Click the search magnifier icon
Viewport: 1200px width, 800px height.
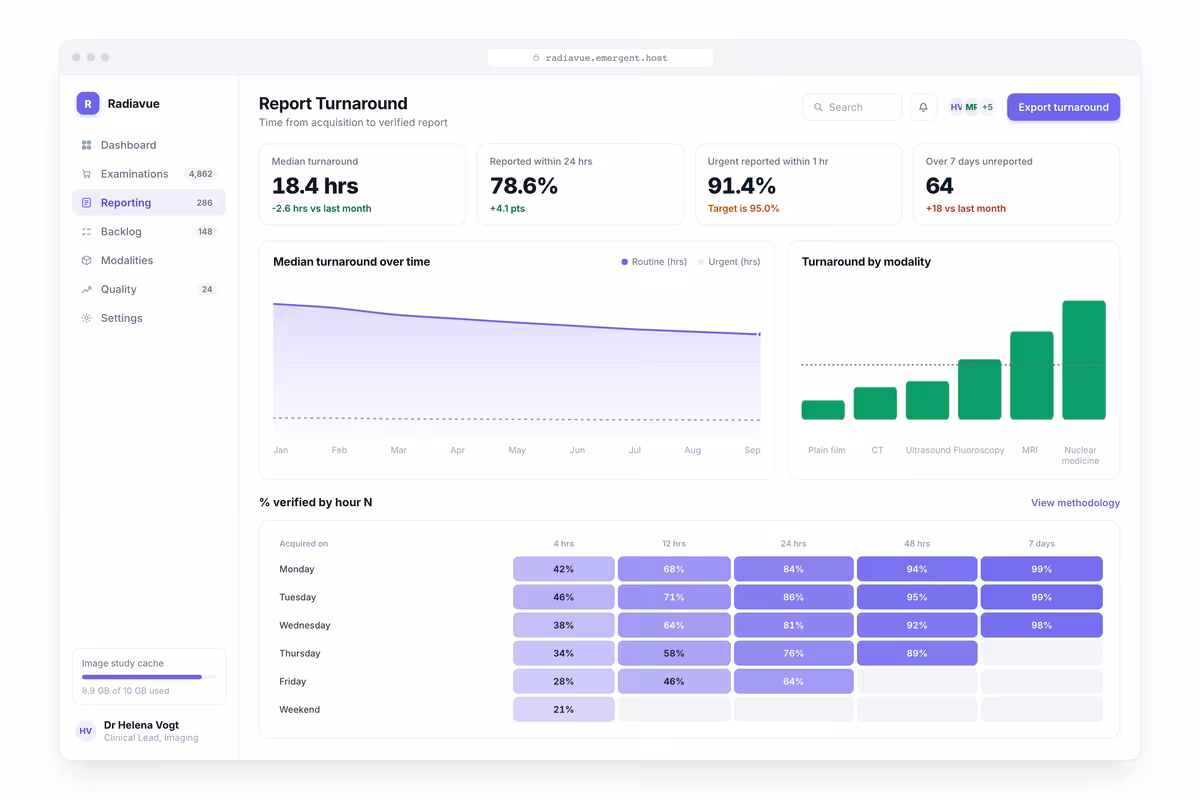(819, 107)
